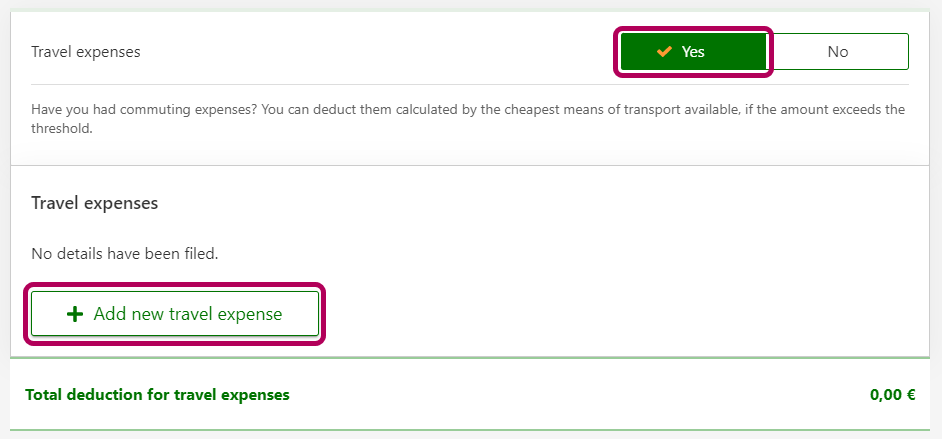Click the "Add new travel expense" green text
Viewport: 942px width, 439px height.
188,314
